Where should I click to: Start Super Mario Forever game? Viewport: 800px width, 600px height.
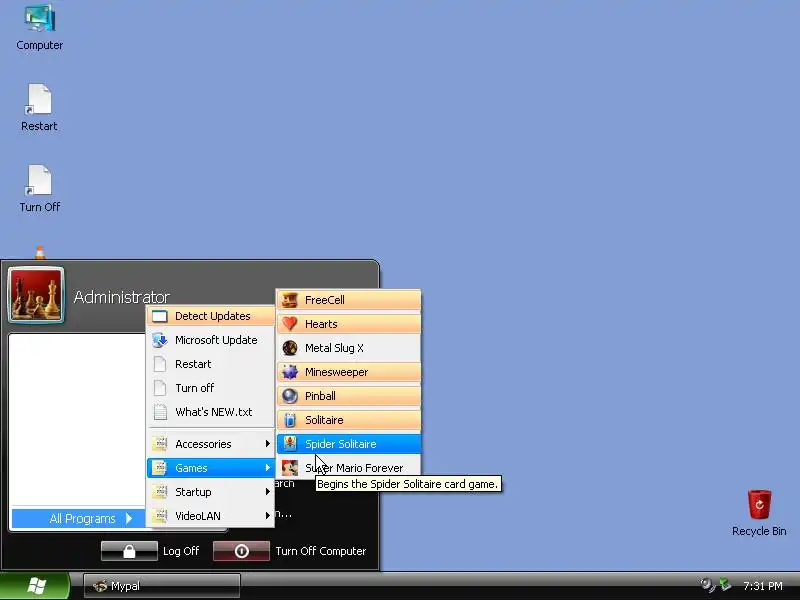[x=349, y=468]
